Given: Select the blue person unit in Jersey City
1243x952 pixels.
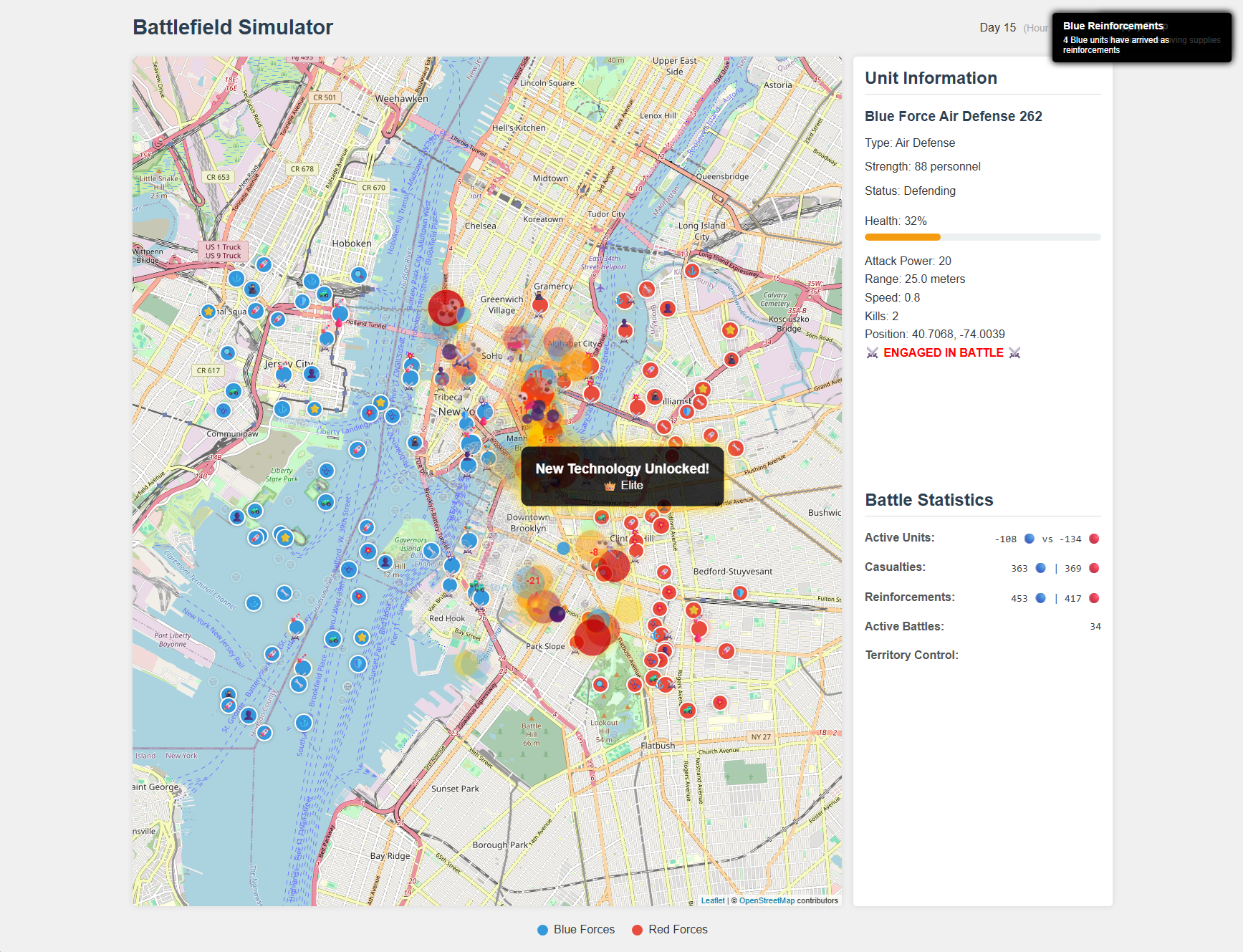Looking at the screenshot, I should click(x=310, y=373).
